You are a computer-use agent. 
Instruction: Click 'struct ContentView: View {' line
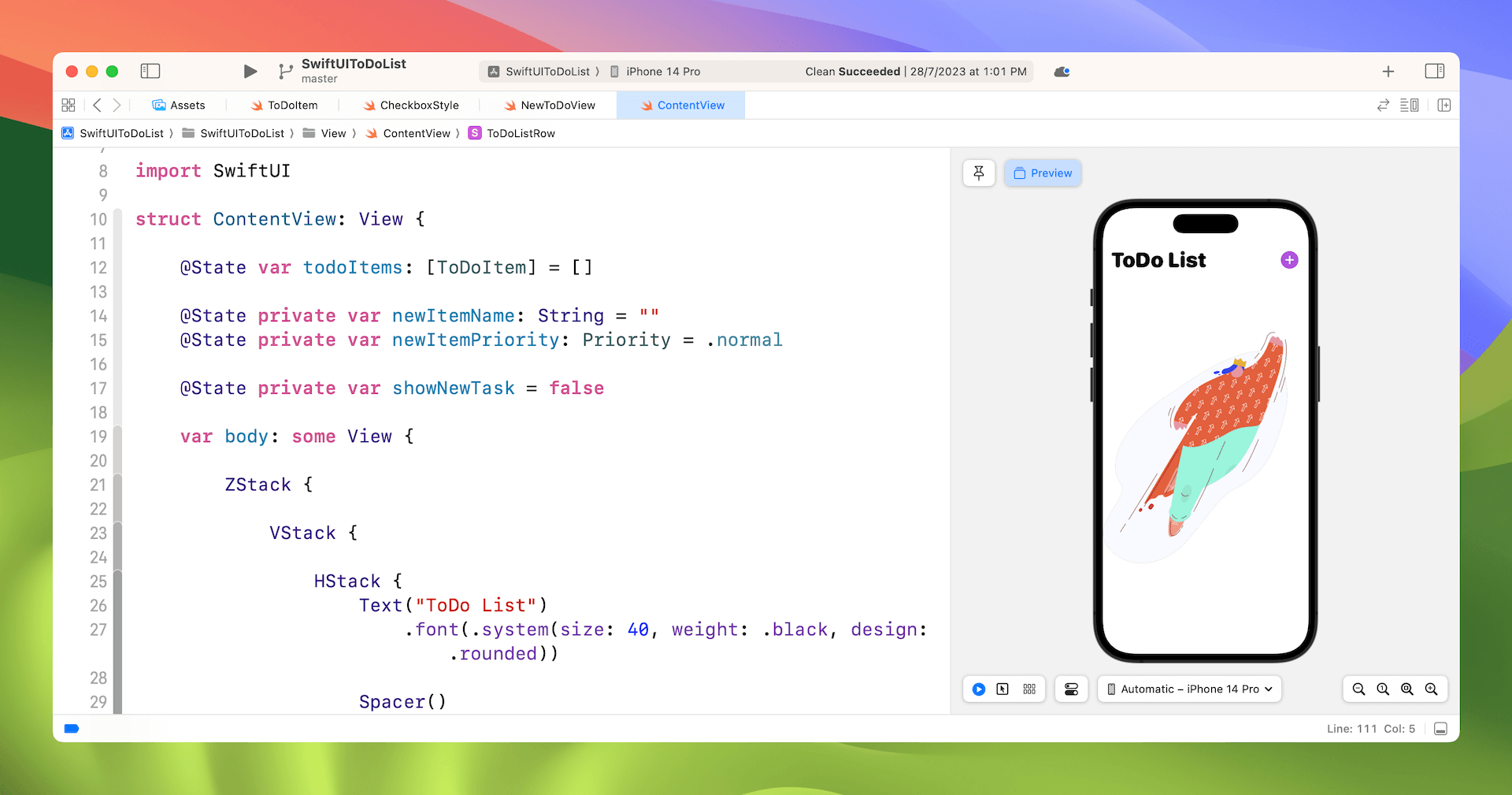[280, 219]
